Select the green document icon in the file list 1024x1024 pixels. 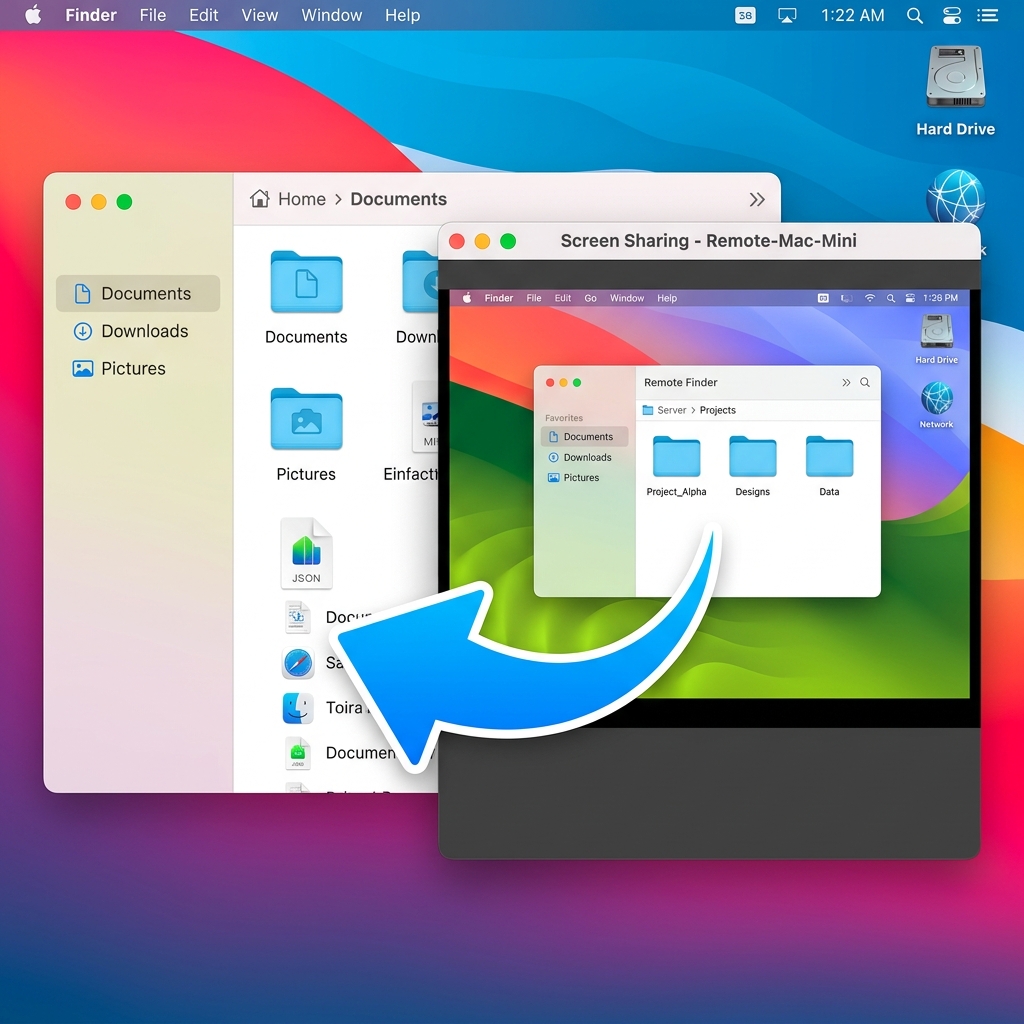tap(298, 753)
